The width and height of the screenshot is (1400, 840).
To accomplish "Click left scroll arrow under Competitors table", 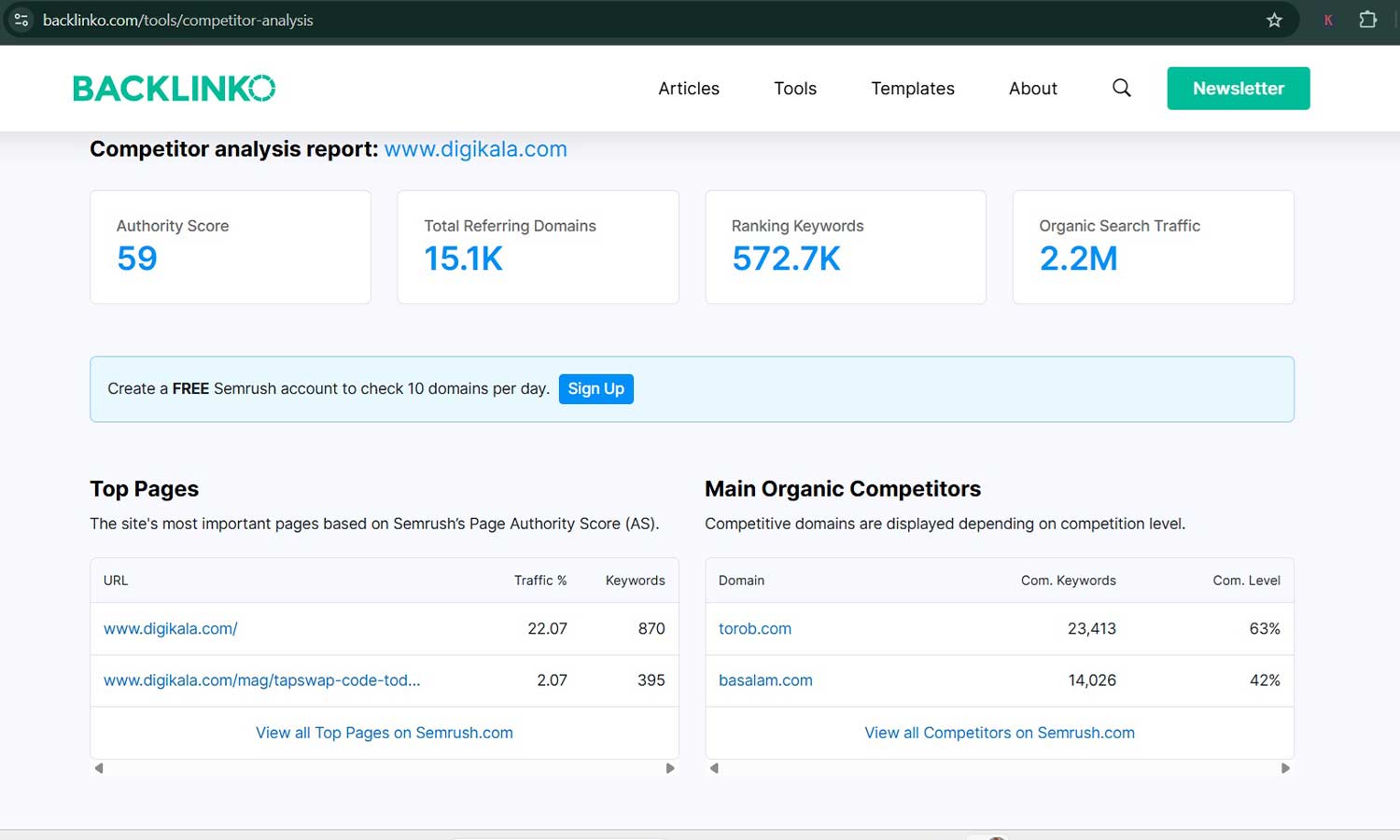I will click(714, 768).
